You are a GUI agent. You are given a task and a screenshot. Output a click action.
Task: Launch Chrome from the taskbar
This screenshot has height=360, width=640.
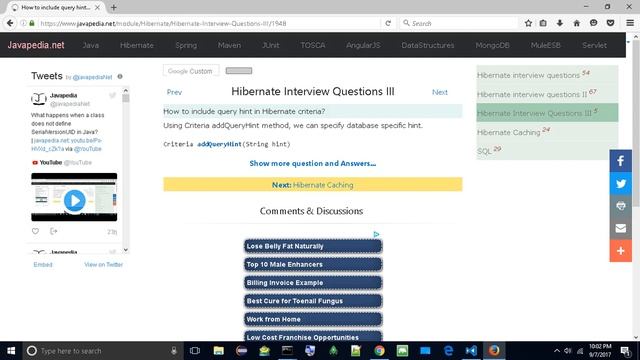point(379,351)
